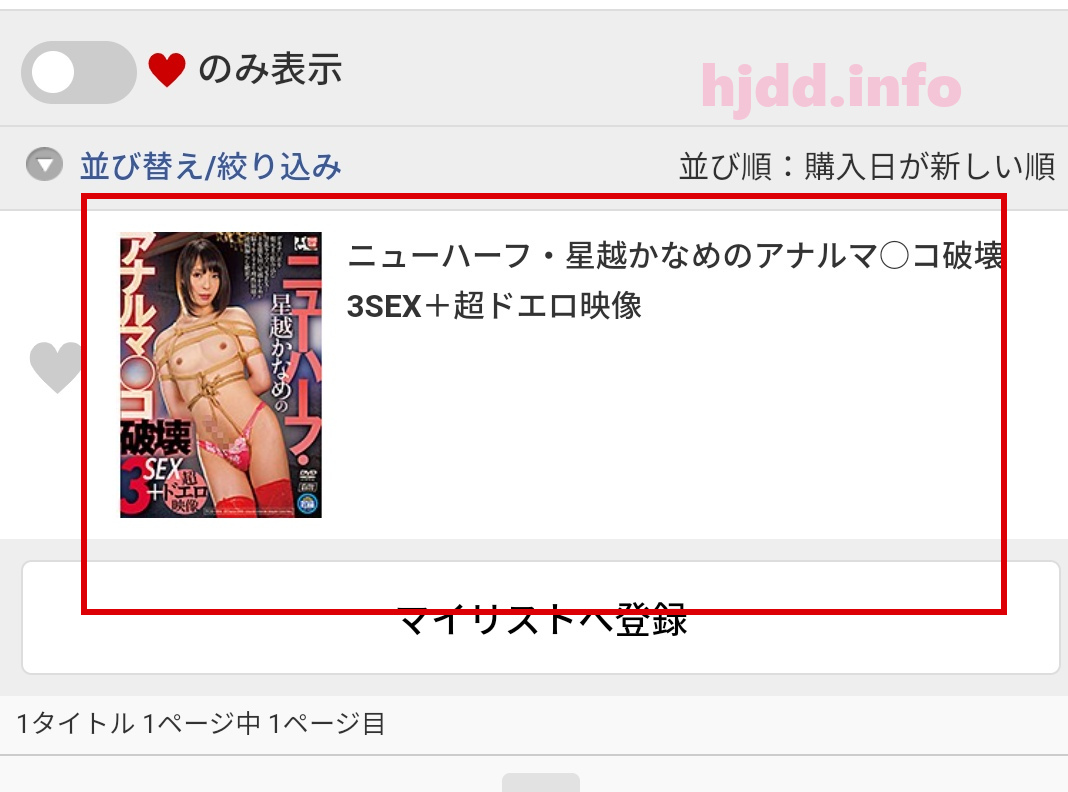Expand the round down-arrow sort icon
The width and height of the screenshot is (1068, 792).
point(44,164)
